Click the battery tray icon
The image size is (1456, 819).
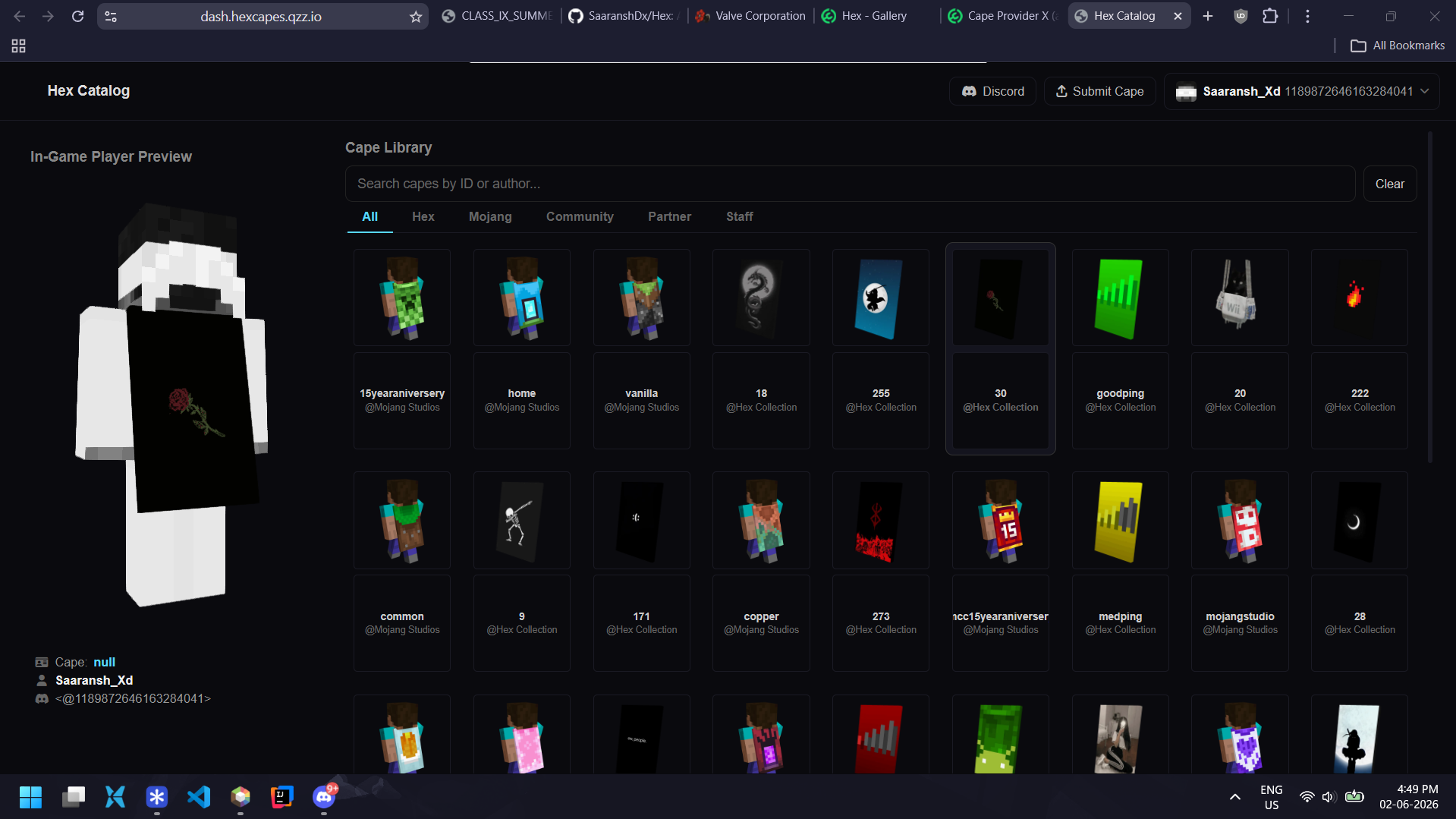[x=1354, y=797]
